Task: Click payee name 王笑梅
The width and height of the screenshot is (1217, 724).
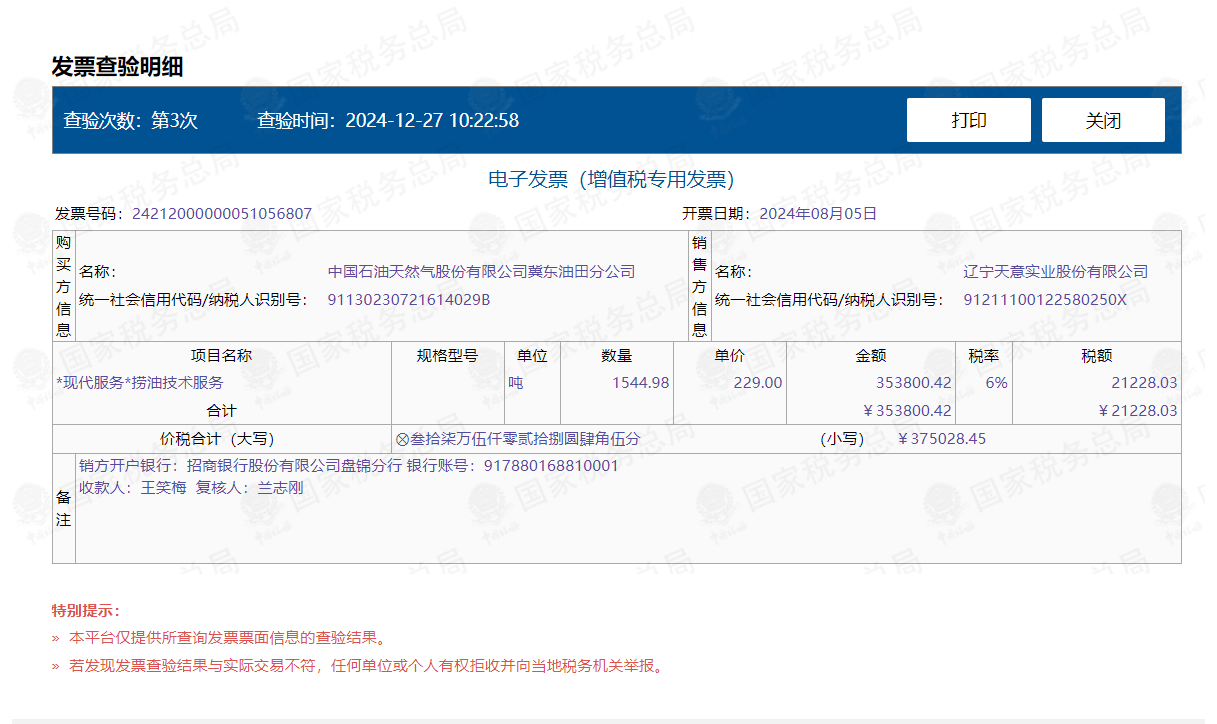Action: click(x=164, y=488)
